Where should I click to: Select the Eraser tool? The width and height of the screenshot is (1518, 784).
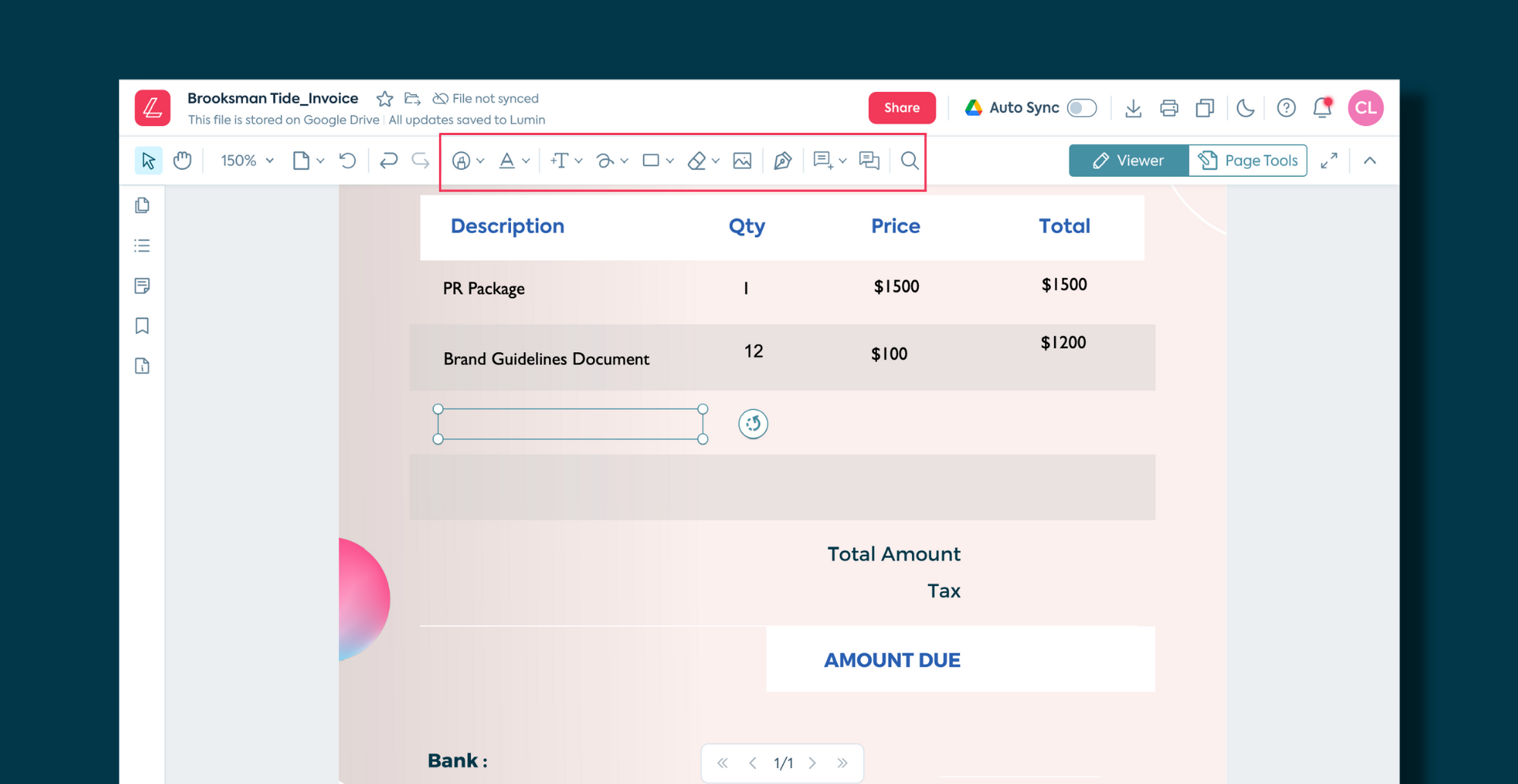tap(696, 161)
